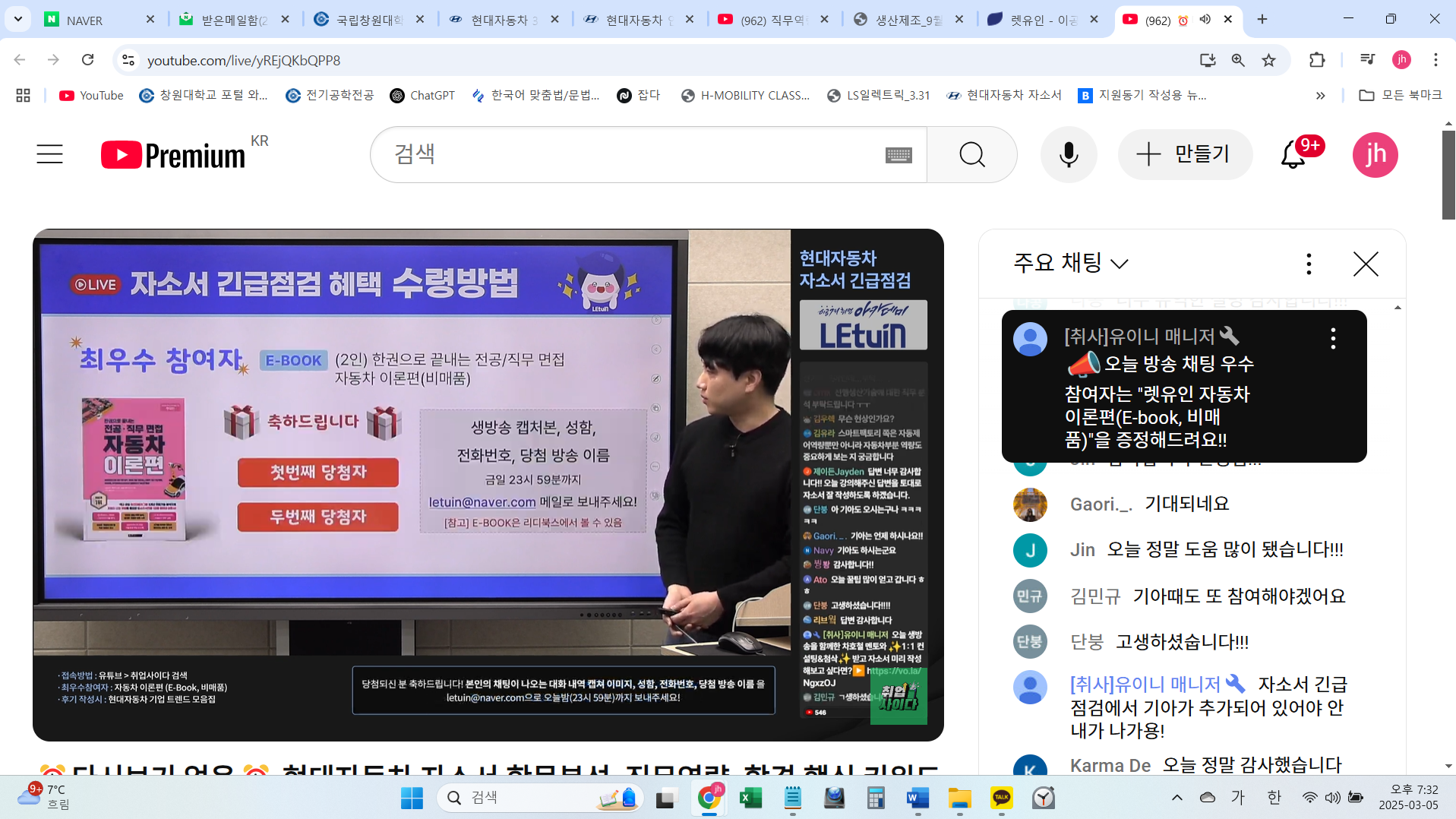Open the 현대자동차 자소서 bookmark
Viewport: 1456px width, 819px height.
coord(1004,96)
